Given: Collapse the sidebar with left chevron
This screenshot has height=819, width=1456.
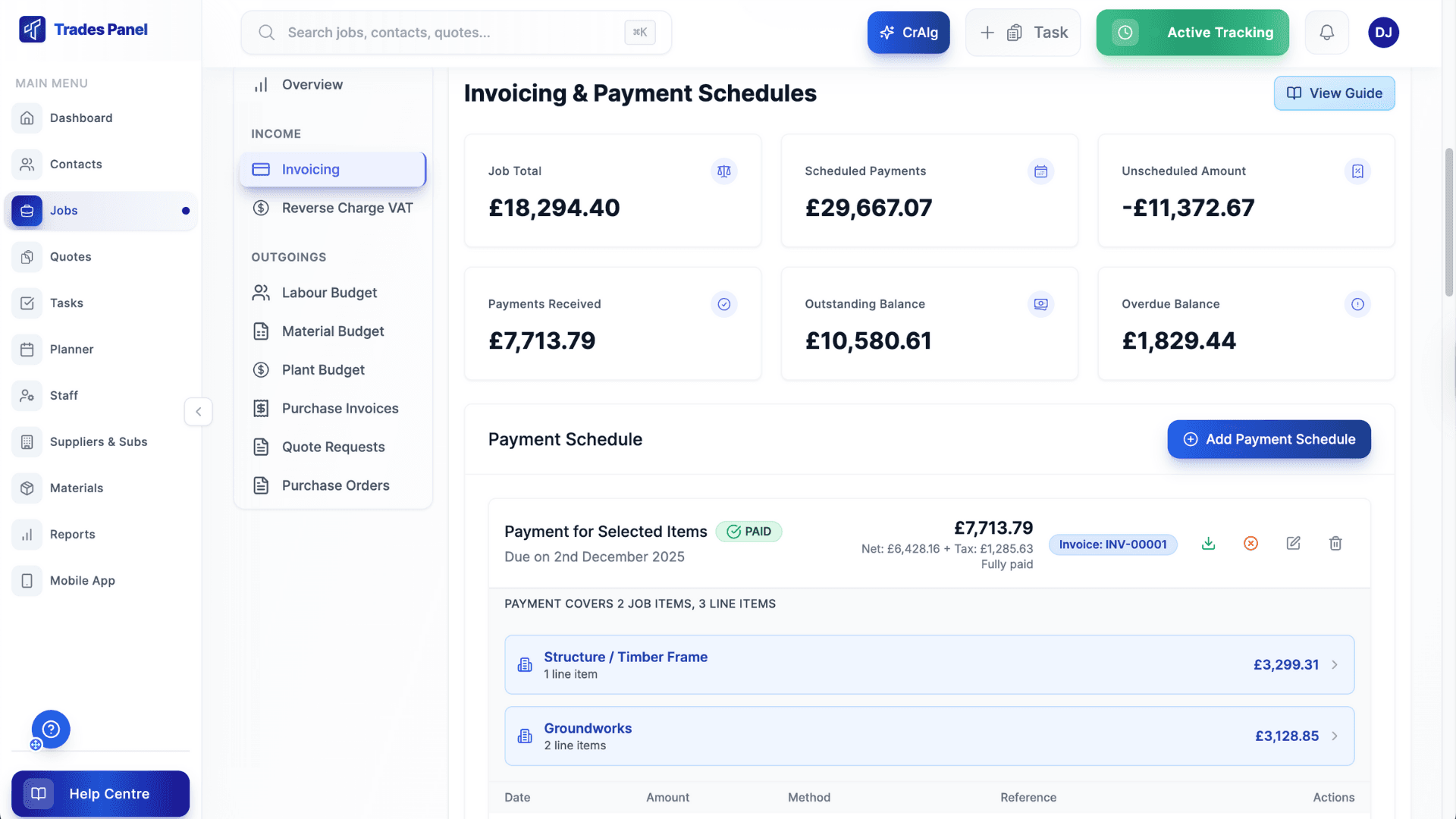Looking at the screenshot, I should [198, 412].
